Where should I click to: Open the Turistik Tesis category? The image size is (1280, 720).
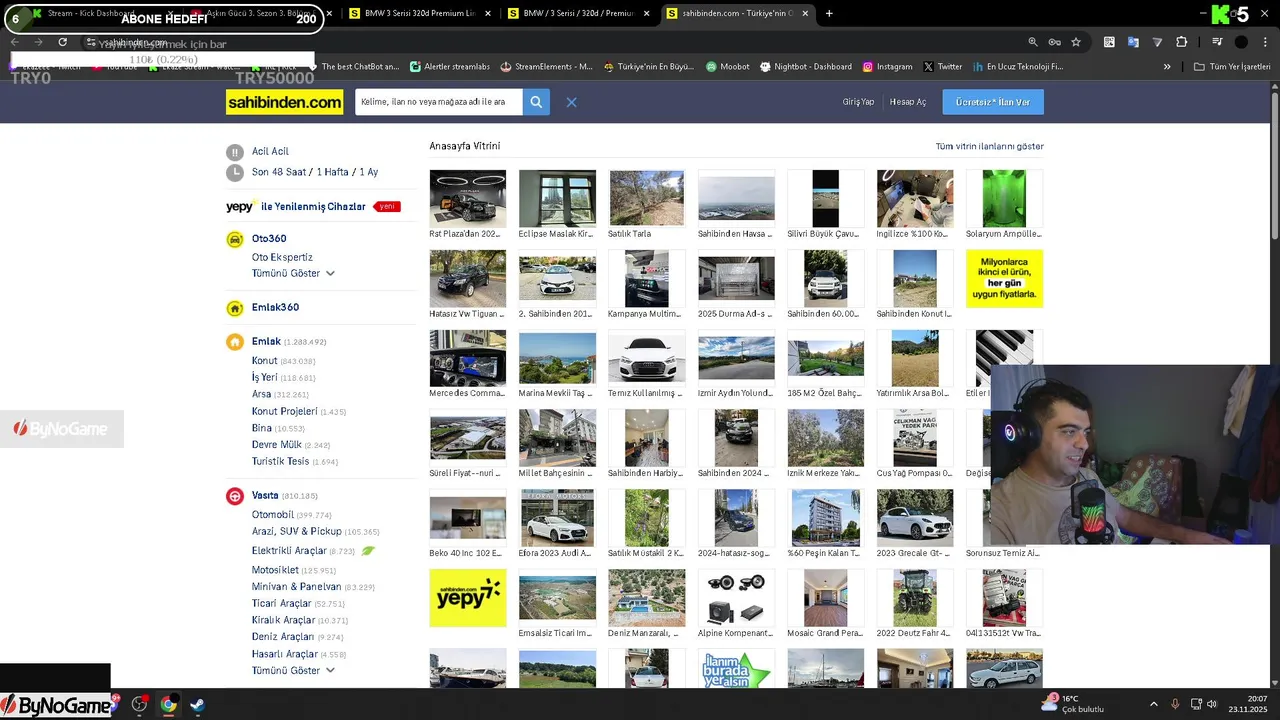281,462
